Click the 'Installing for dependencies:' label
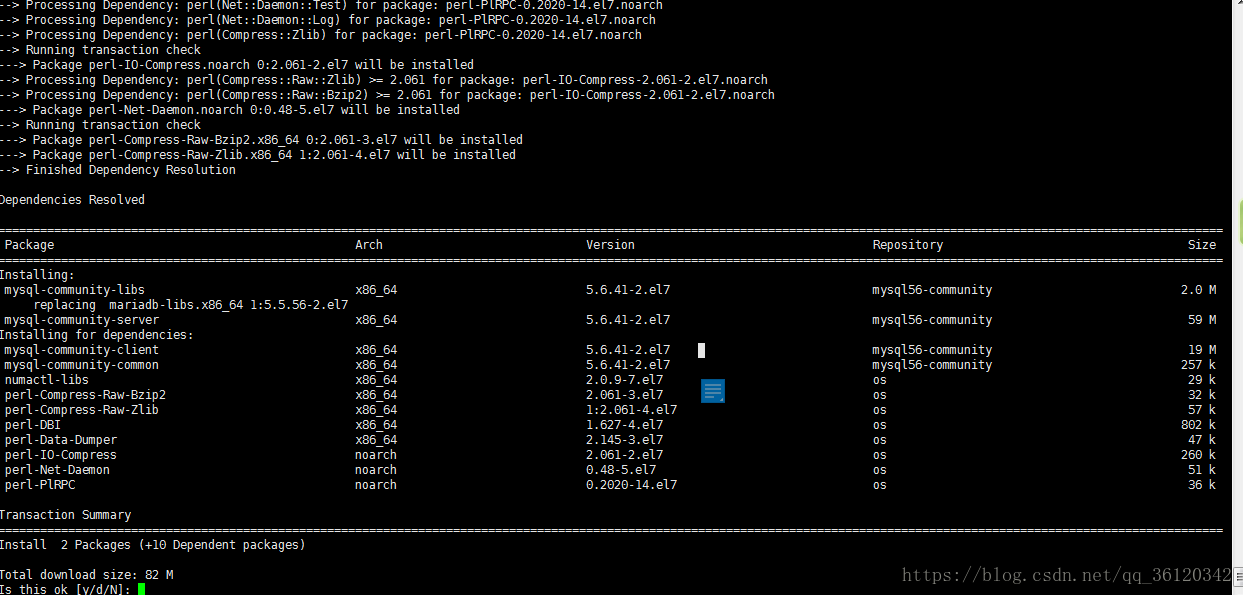 pos(96,335)
